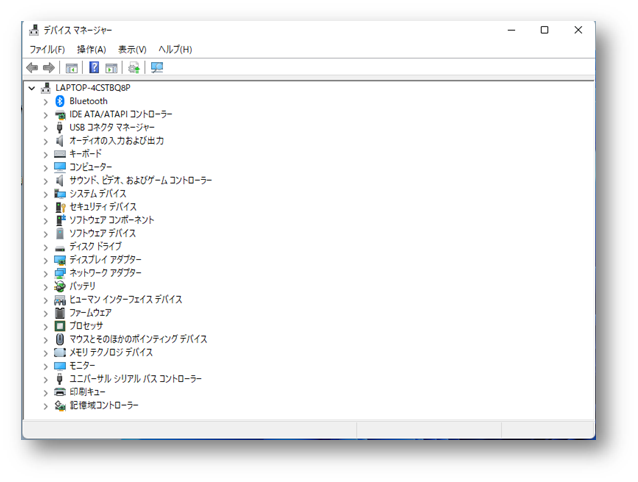Open the 表示(V) menu
The width and height of the screenshot is (638, 482).
132,49
